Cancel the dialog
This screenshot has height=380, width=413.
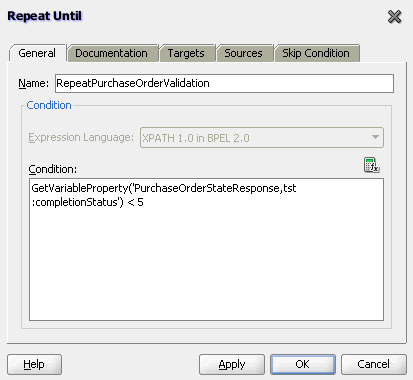(374, 364)
